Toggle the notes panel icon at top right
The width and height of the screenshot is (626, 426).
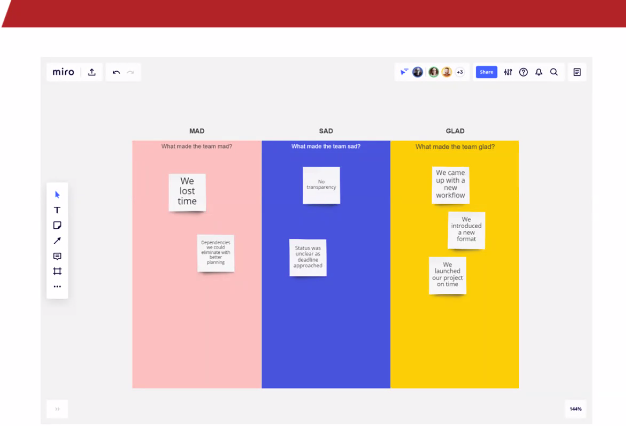tap(577, 72)
